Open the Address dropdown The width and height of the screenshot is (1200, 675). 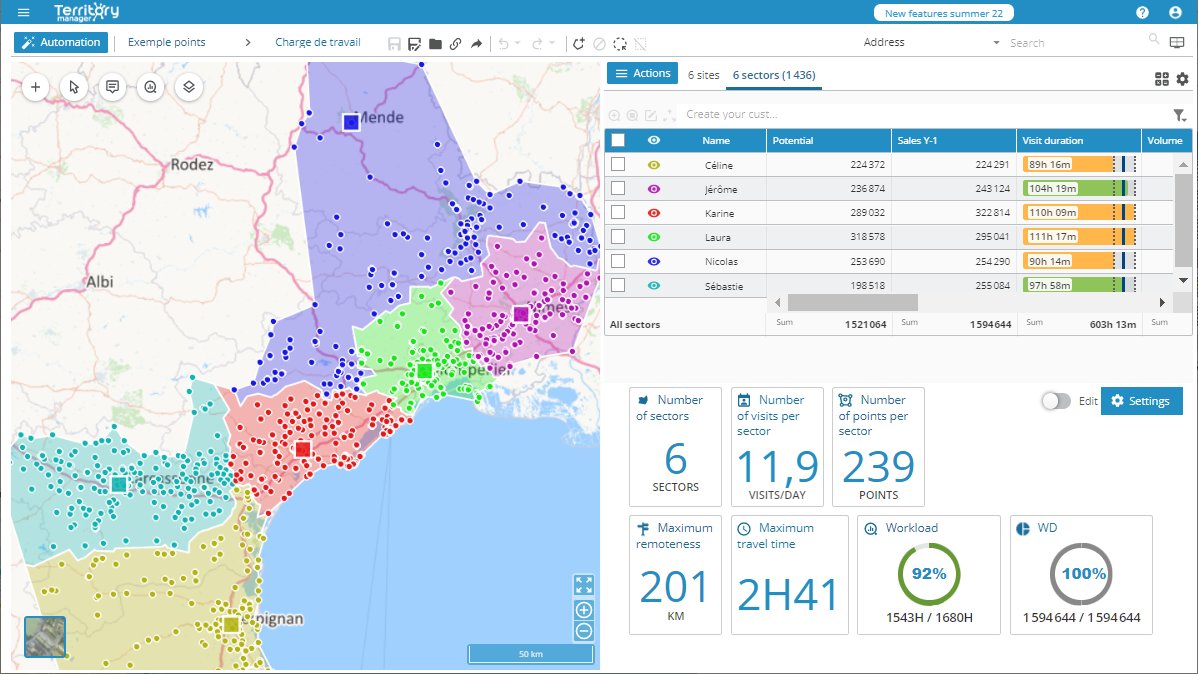996,43
